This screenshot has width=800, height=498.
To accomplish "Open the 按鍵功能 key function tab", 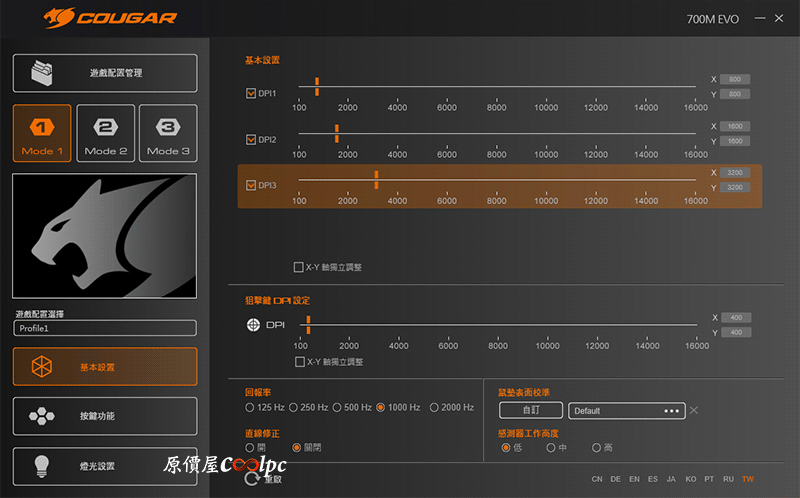I will click(105, 416).
